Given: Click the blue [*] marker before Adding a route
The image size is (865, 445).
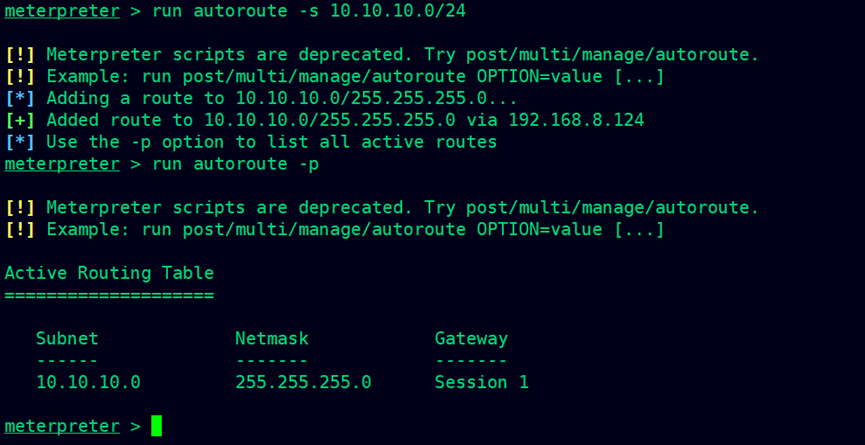Looking at the screenshot, I should tap(20, 98).
